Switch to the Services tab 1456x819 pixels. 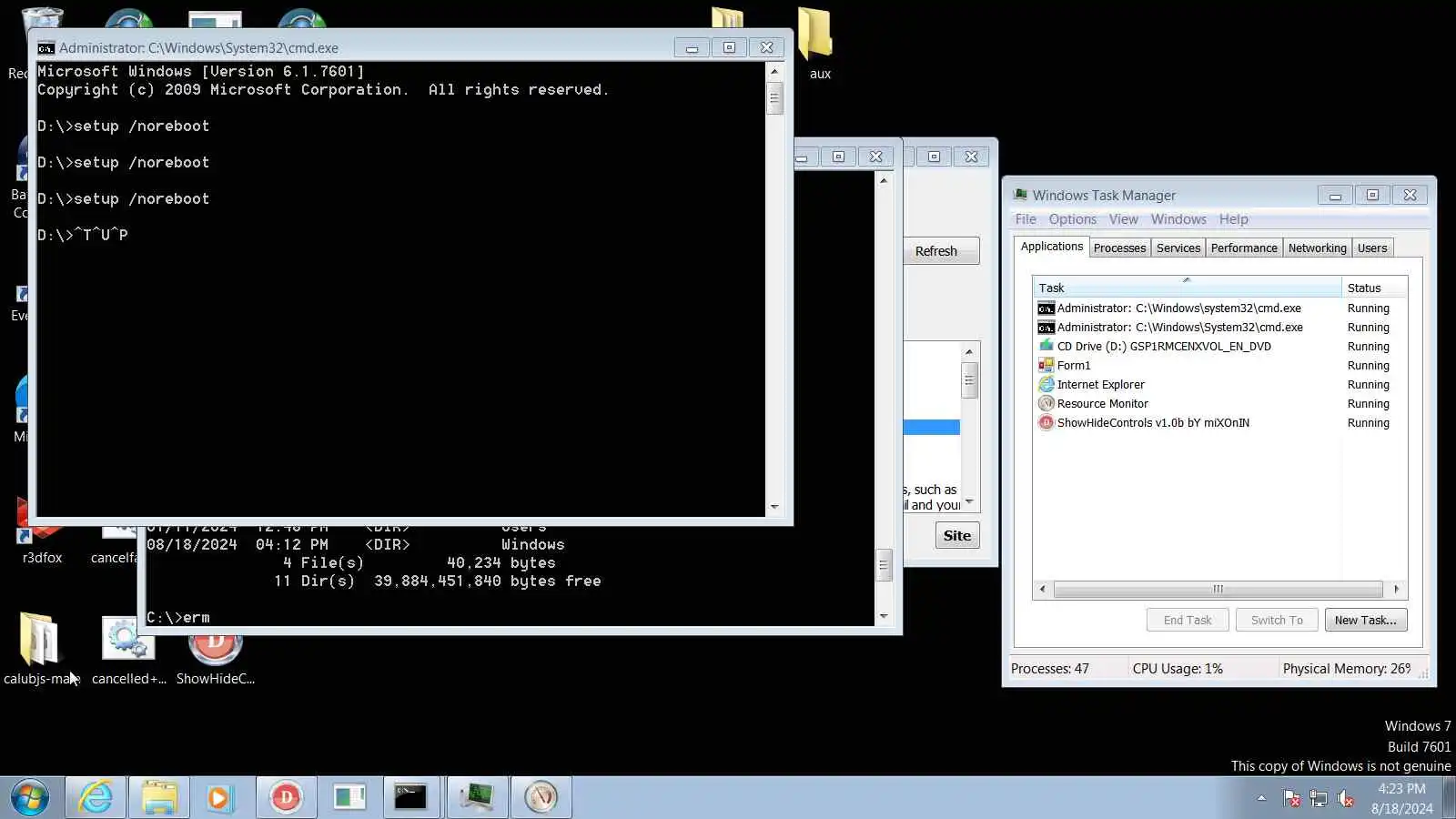[1178, 248]
